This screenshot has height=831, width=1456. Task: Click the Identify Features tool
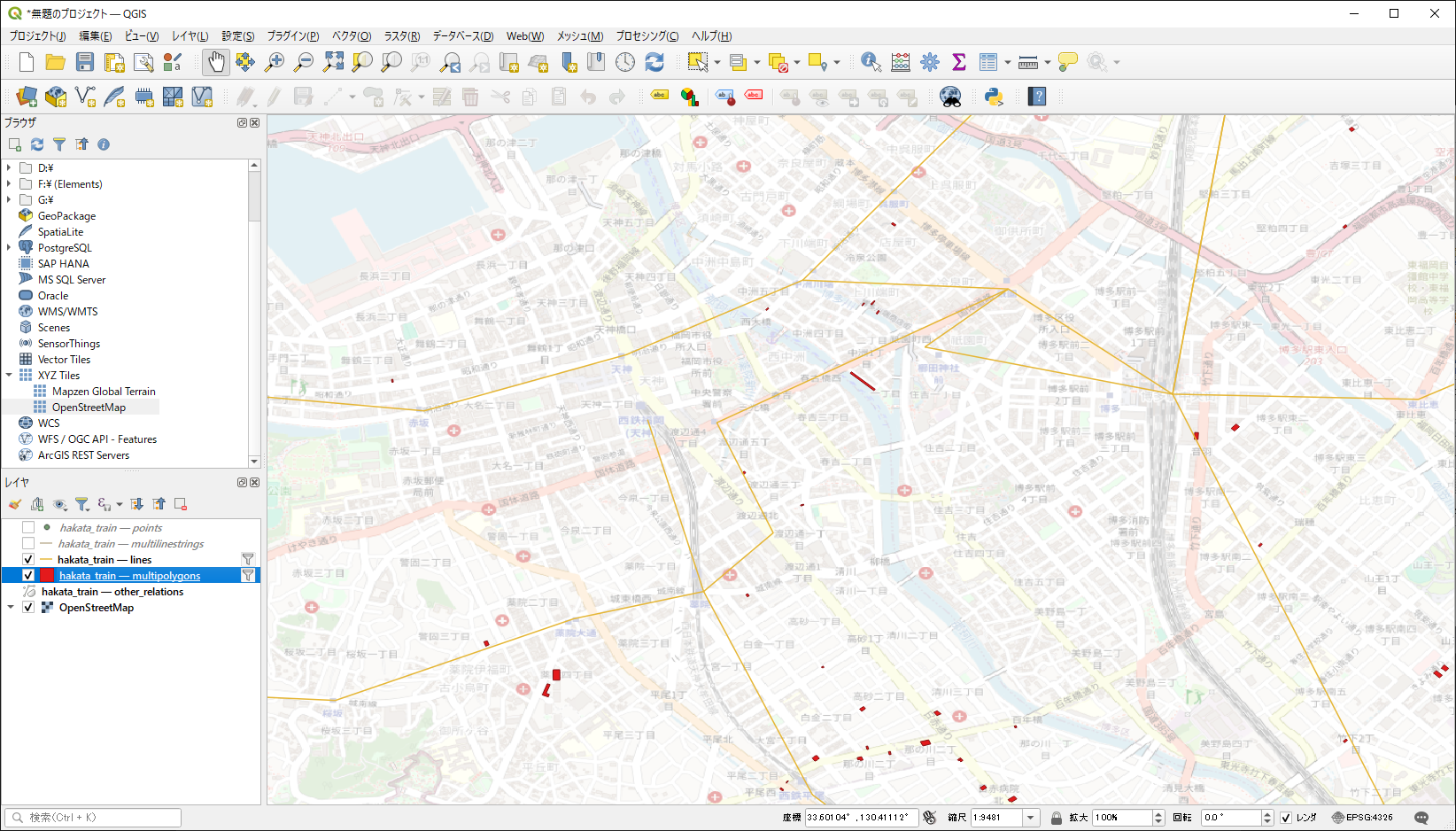(871, 62)
